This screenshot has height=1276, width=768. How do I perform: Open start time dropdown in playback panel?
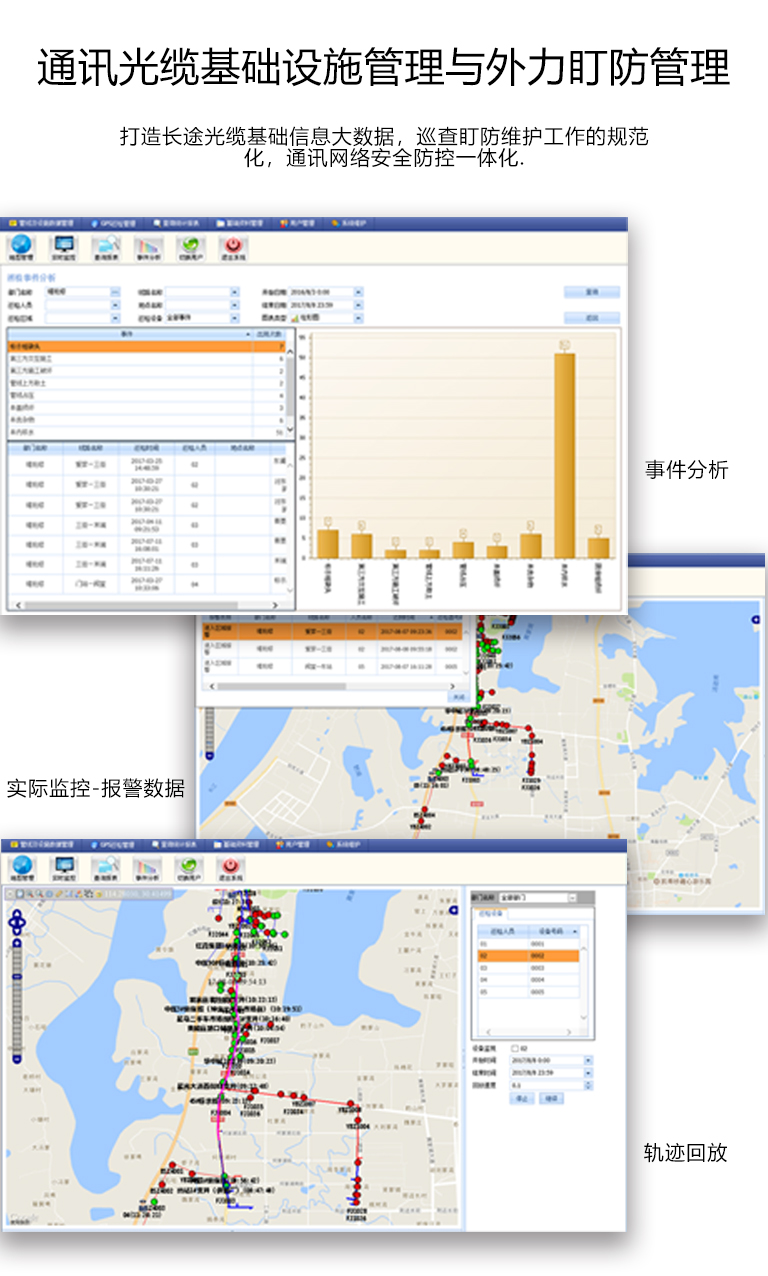[x=588, y=1060]
